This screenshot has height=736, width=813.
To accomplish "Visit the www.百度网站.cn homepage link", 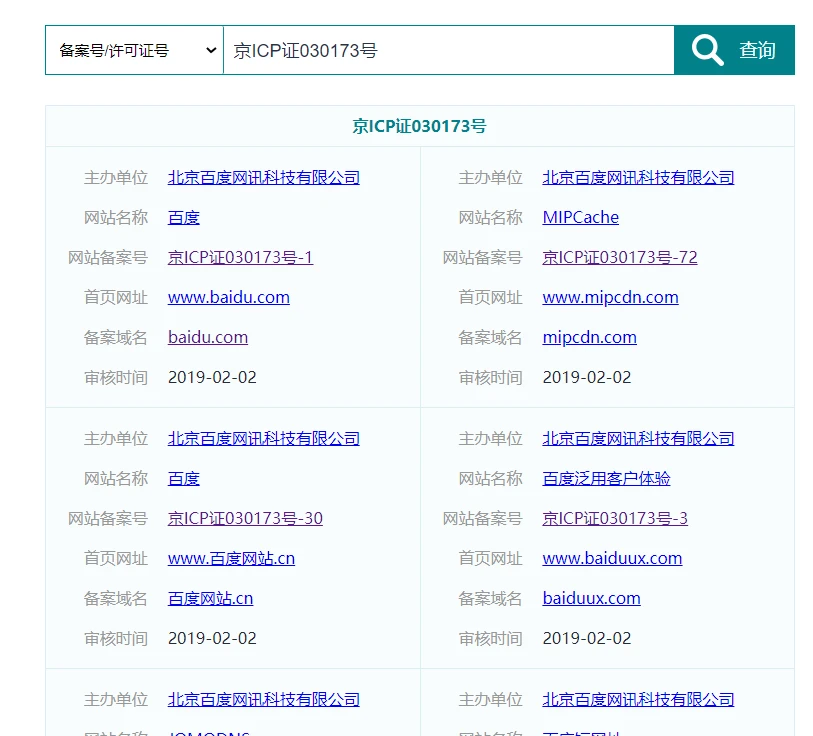I will [231, 558].
